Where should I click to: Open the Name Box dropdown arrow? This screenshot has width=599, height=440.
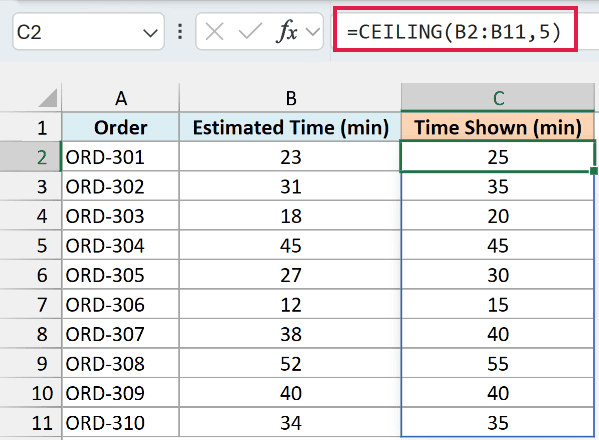tap(150, 33)
